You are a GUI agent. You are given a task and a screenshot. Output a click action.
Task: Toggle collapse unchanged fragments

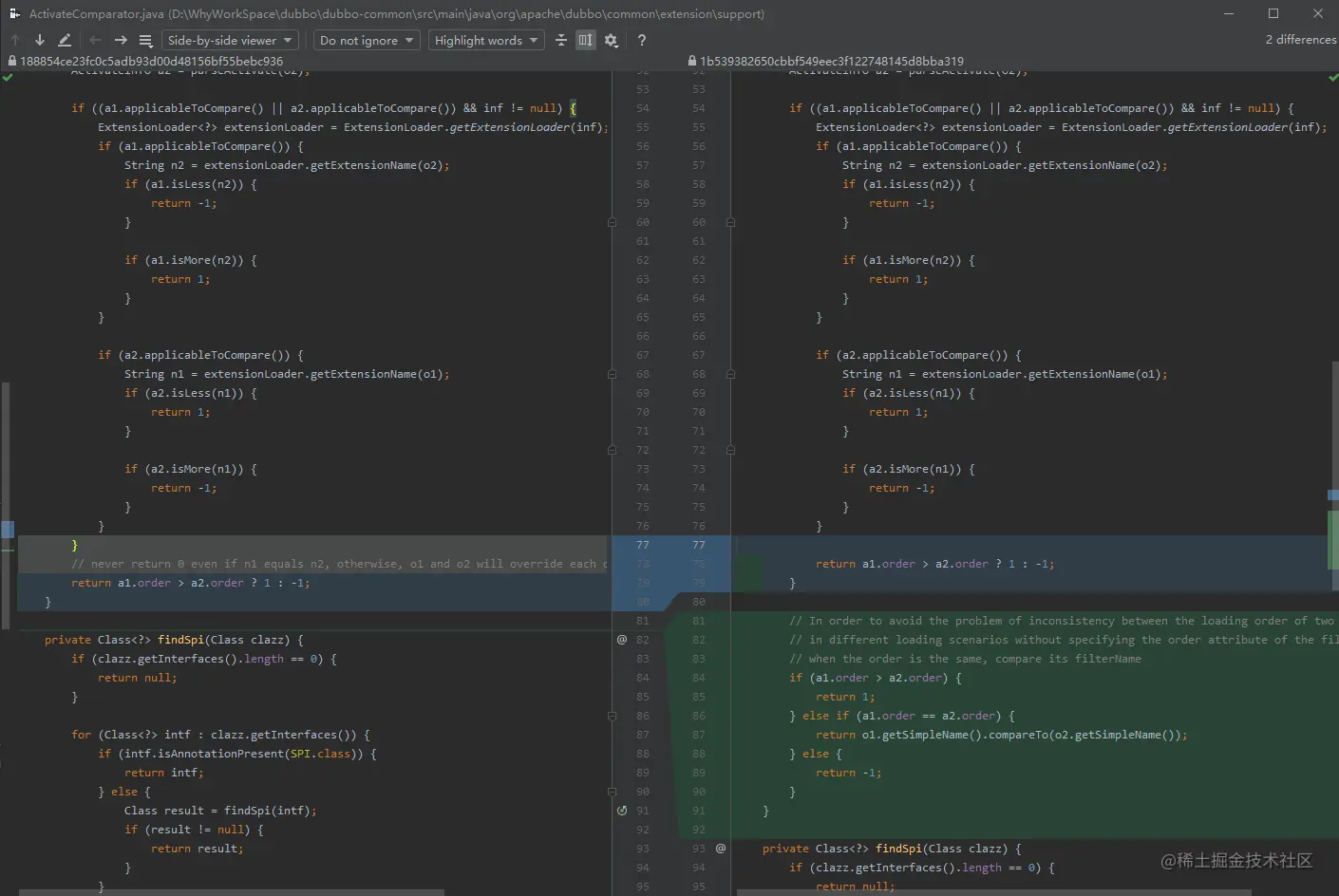pos(561,40)
